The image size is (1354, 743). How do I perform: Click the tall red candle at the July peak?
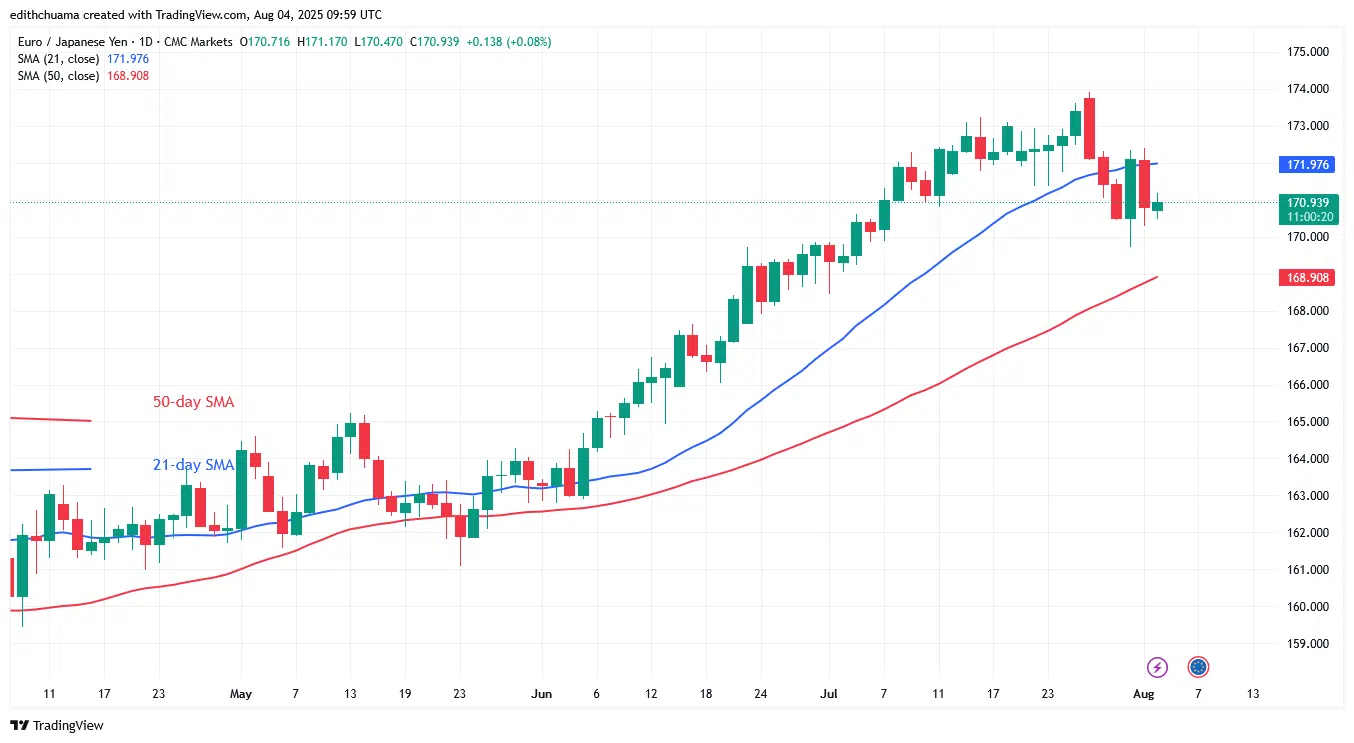[x=1089, y=128]
